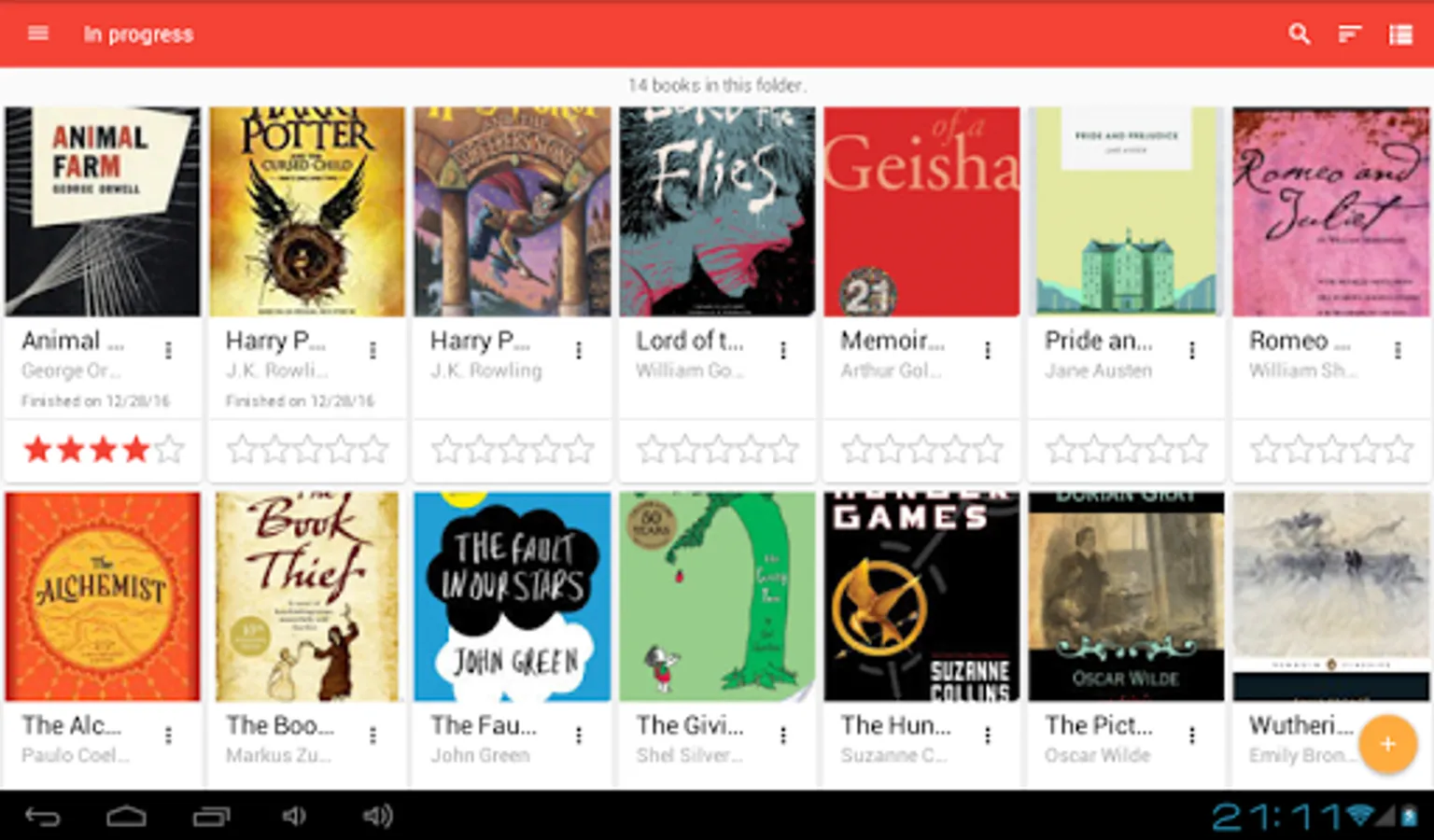This screenshot has width=1434, height=840.
Task: Give Romeo and Juliet one star
Action: click(1264, 450)
